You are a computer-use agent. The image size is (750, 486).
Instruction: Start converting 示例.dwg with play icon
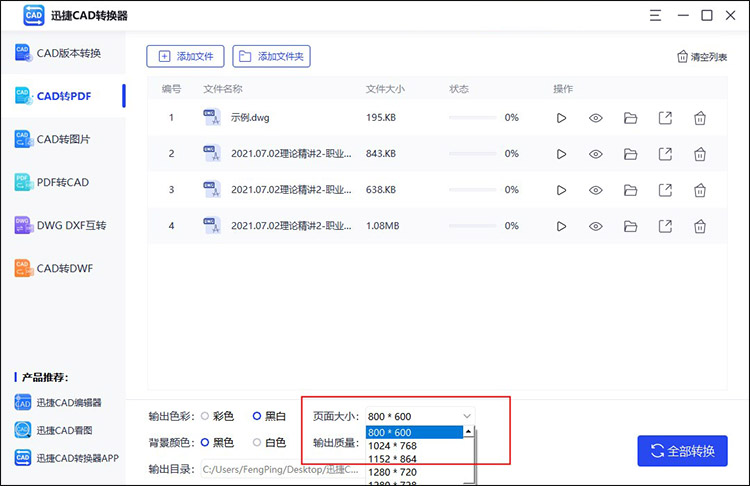[561, 118]
